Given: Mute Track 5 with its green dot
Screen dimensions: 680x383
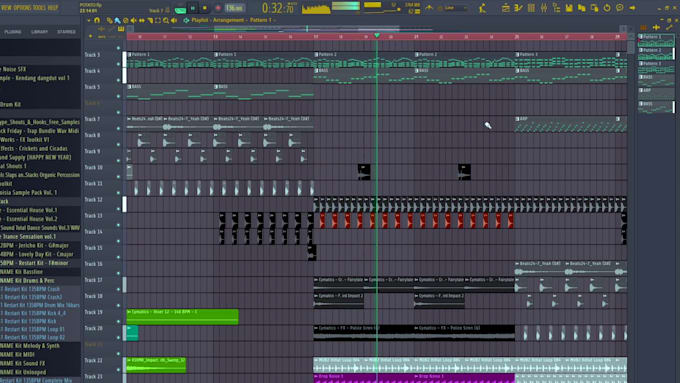Looking at the screenshot, I should [118, 96].
